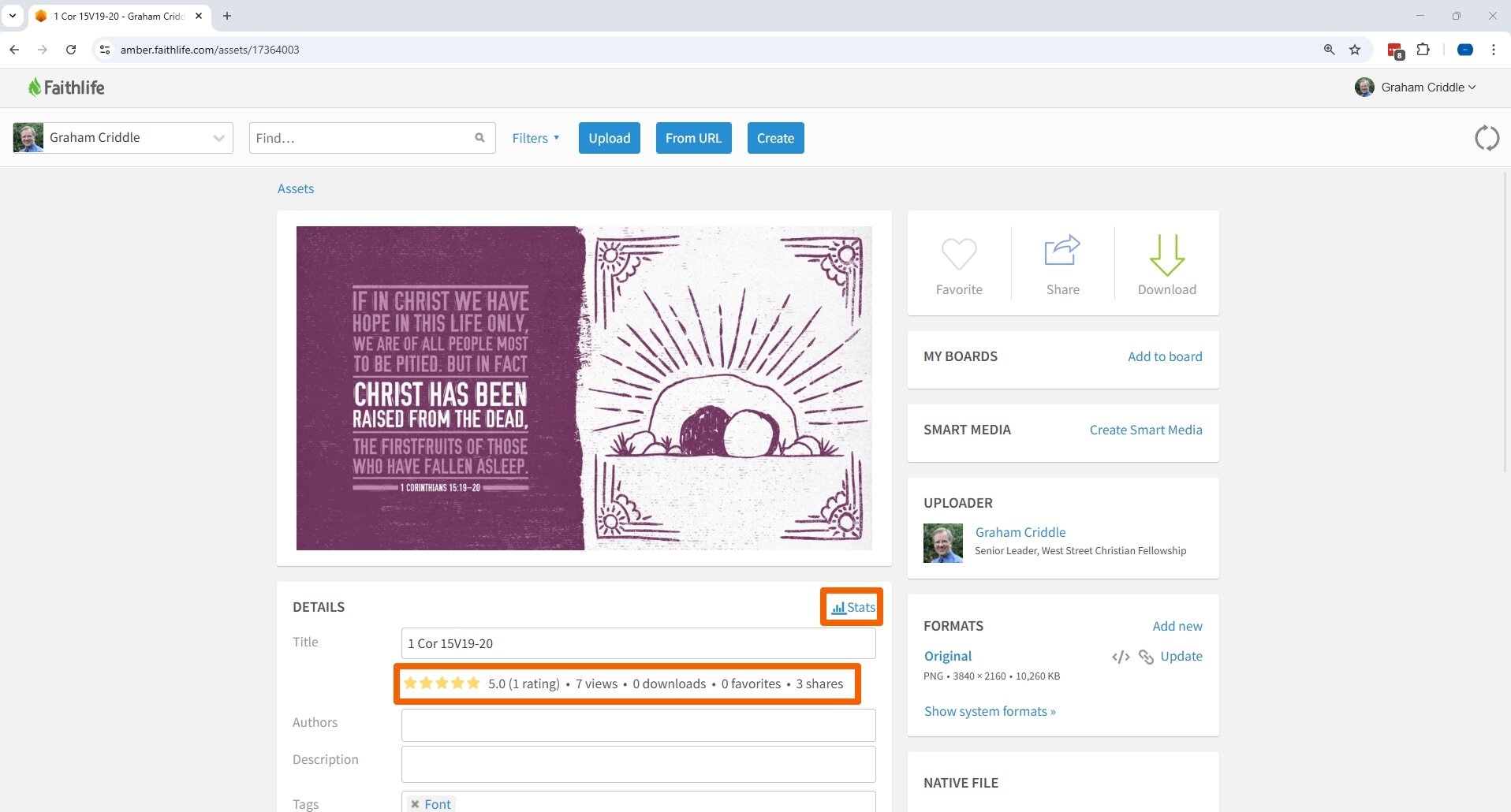1511x812 pixels.
Task: Click the Description input field
Action: click(639, 764)
